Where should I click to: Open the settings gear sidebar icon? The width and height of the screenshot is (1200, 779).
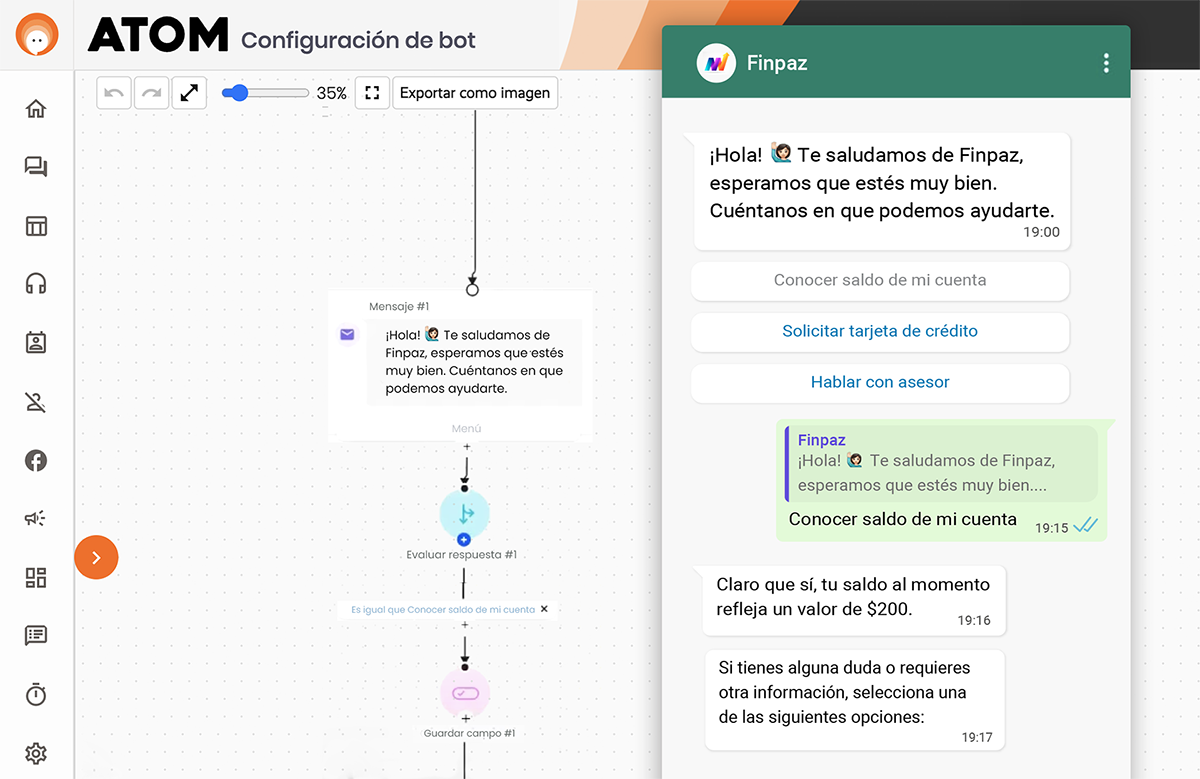coord(36,753)
